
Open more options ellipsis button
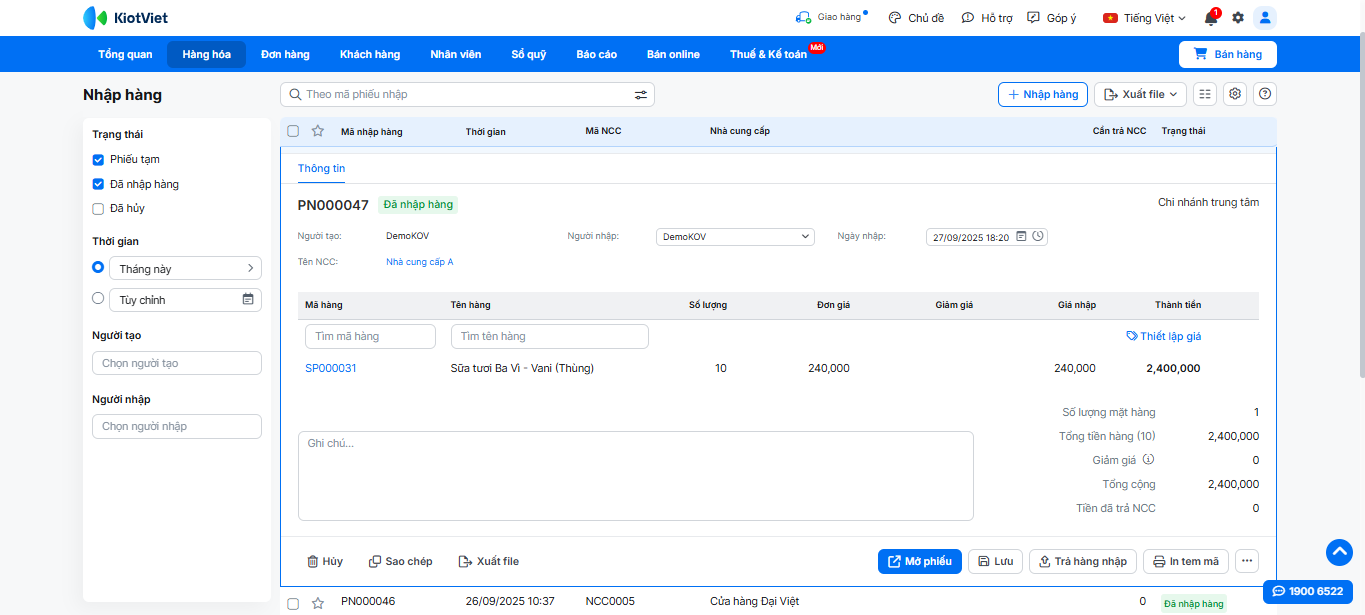(x=1247, y=561)
